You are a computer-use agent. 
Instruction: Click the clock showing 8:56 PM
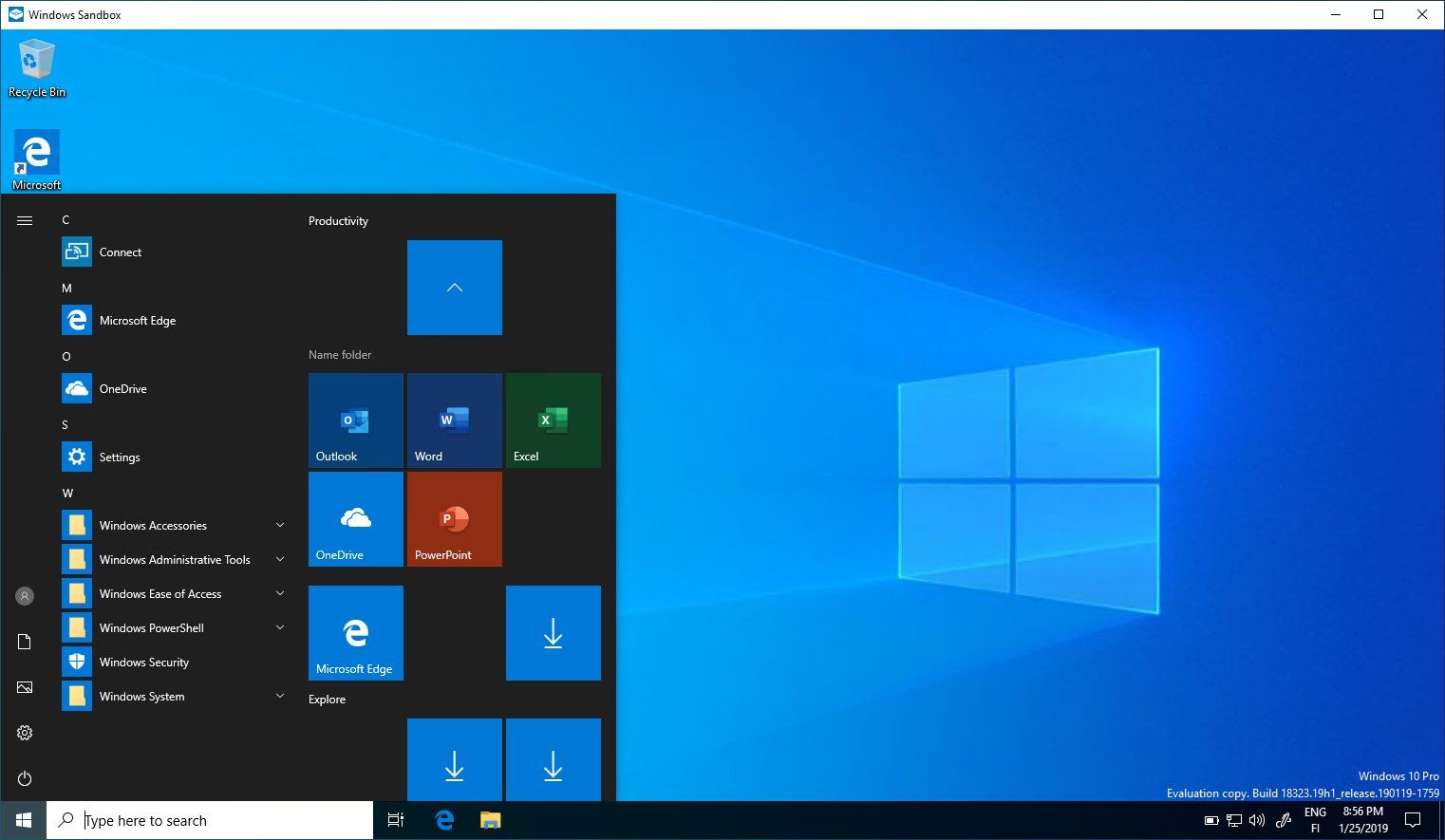[x=1363, y=820]
